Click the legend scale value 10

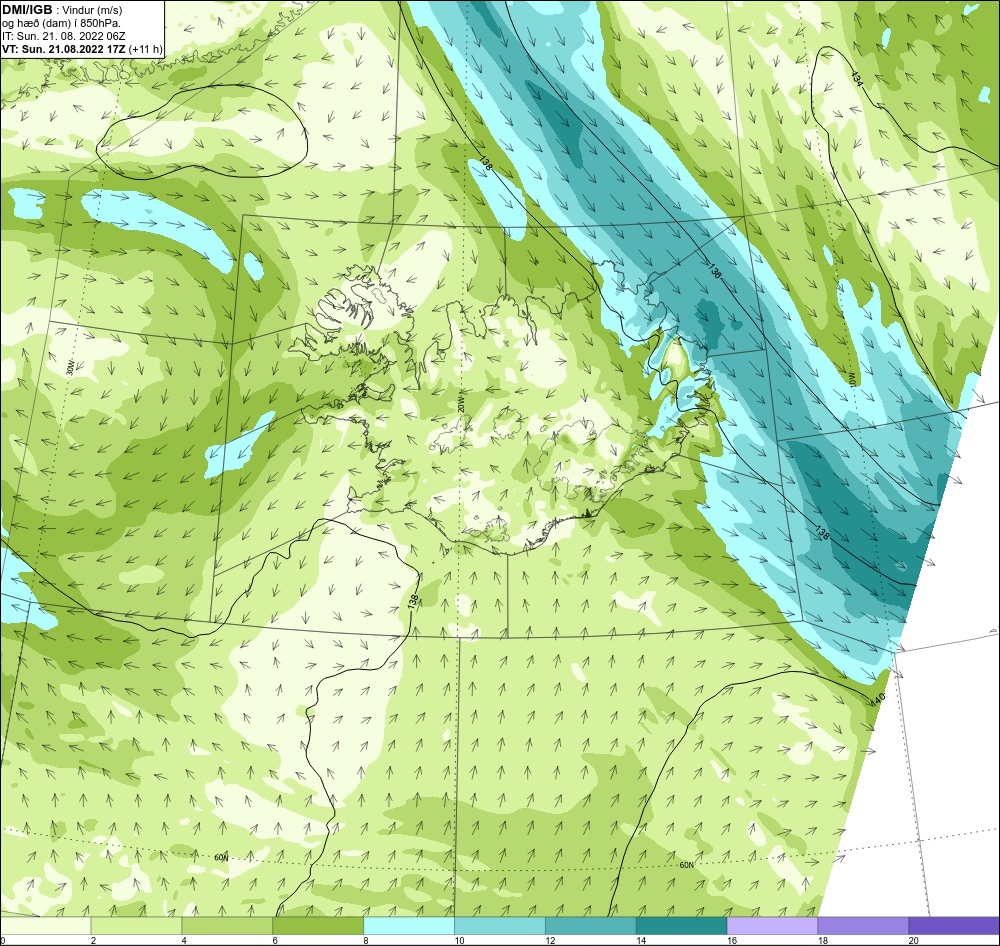(x=459, y=940)
